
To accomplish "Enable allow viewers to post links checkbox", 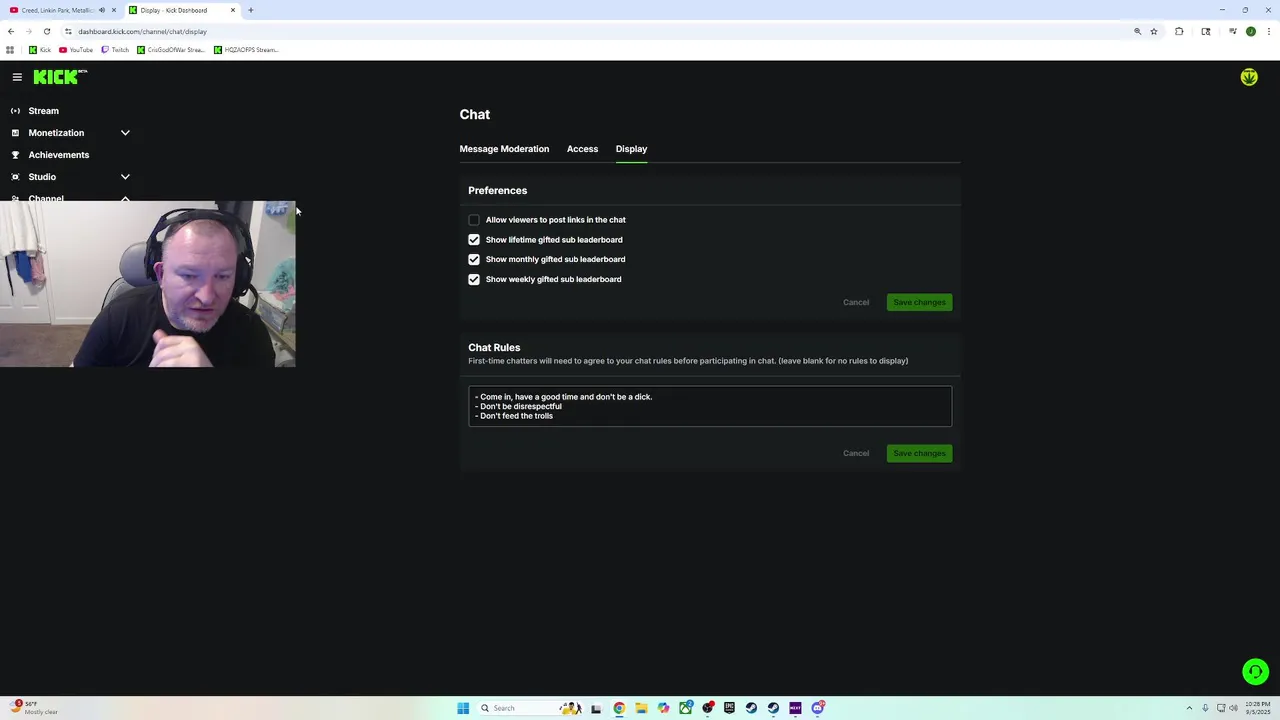I will coord(474,220).
